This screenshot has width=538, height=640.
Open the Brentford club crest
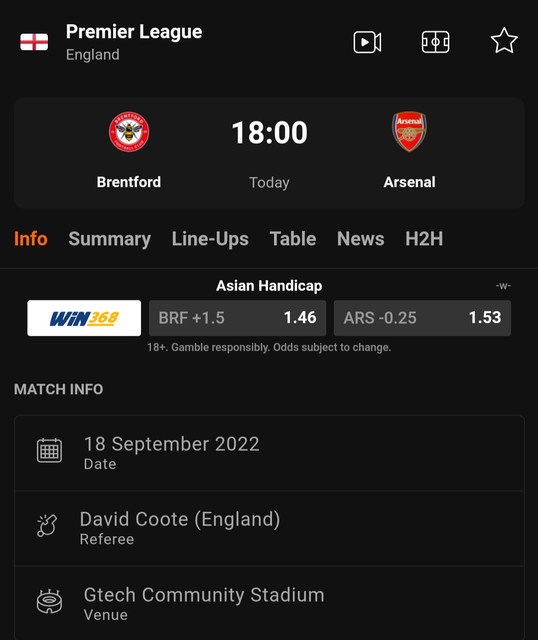pos(129,132)
